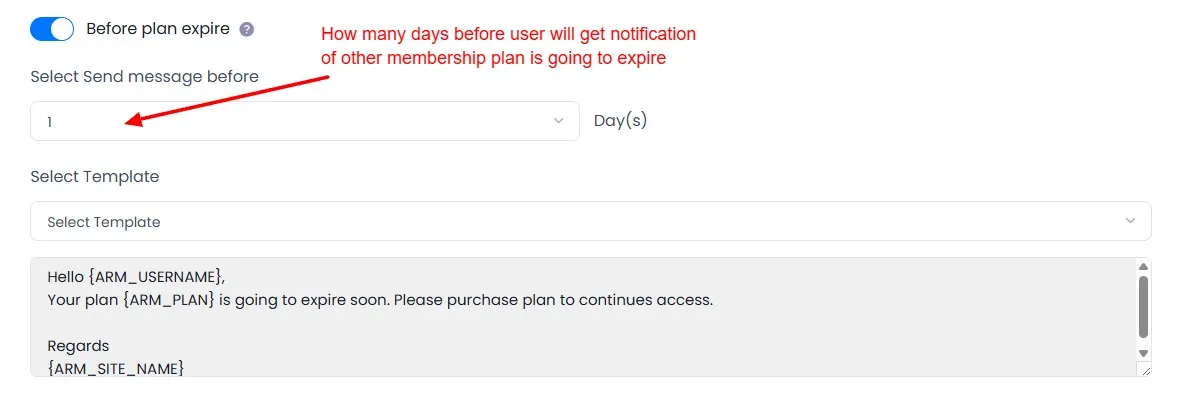Click the message textarea scrollbar thumb

point(1143,305)
